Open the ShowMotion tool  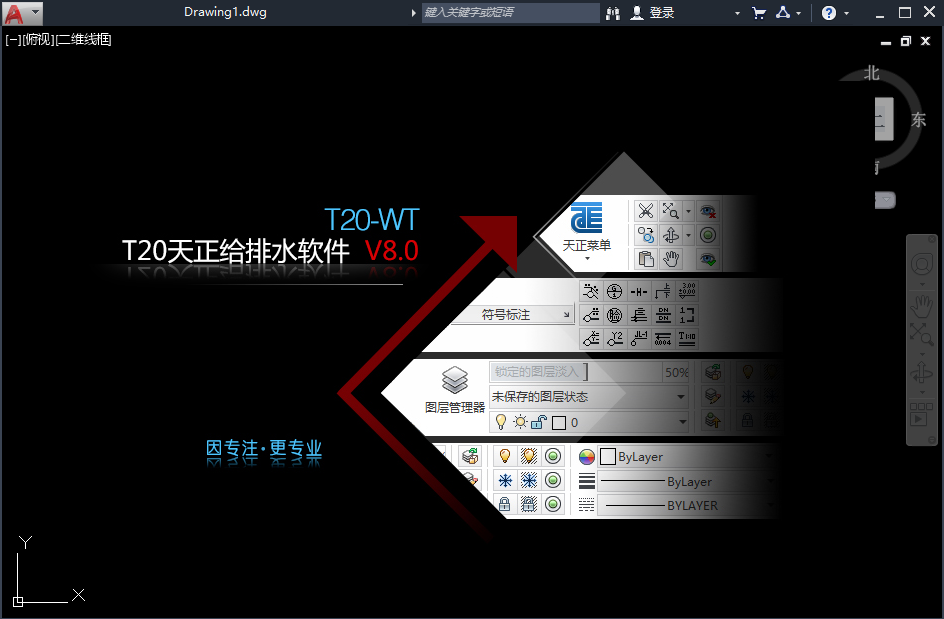pos(922,415)
